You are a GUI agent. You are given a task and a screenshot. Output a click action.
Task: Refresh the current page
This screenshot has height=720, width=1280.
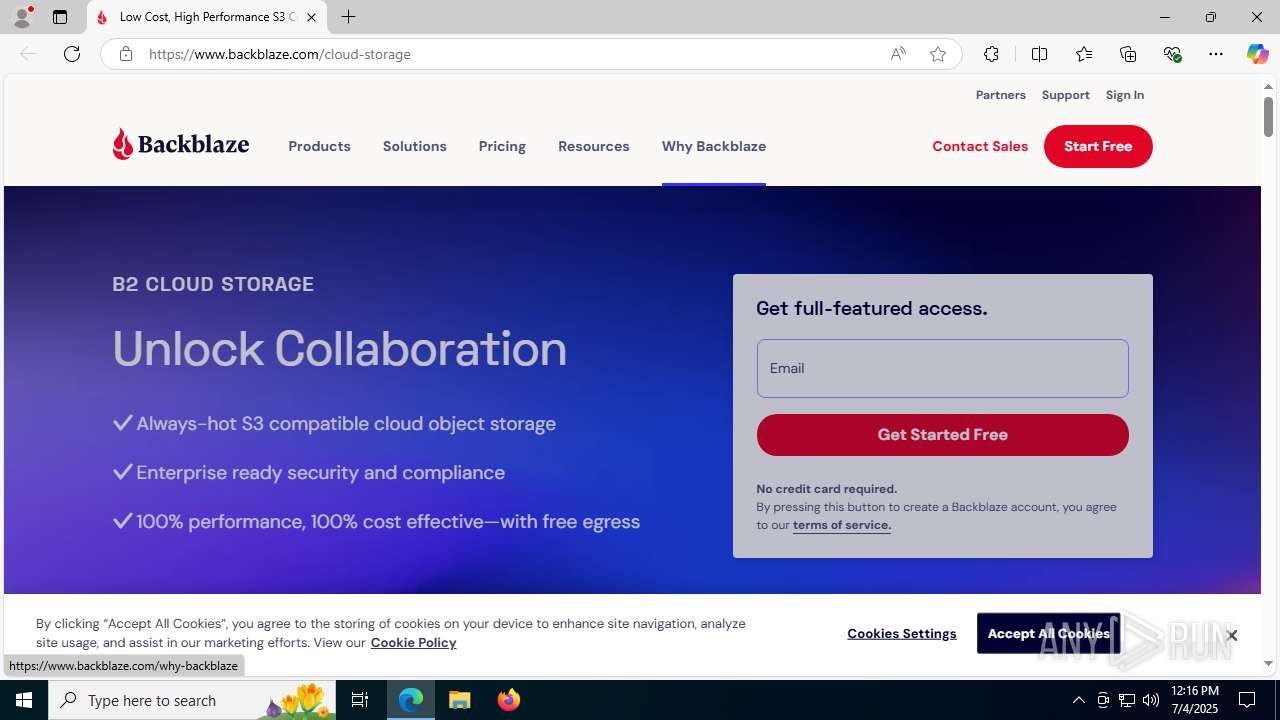[72, 54]
